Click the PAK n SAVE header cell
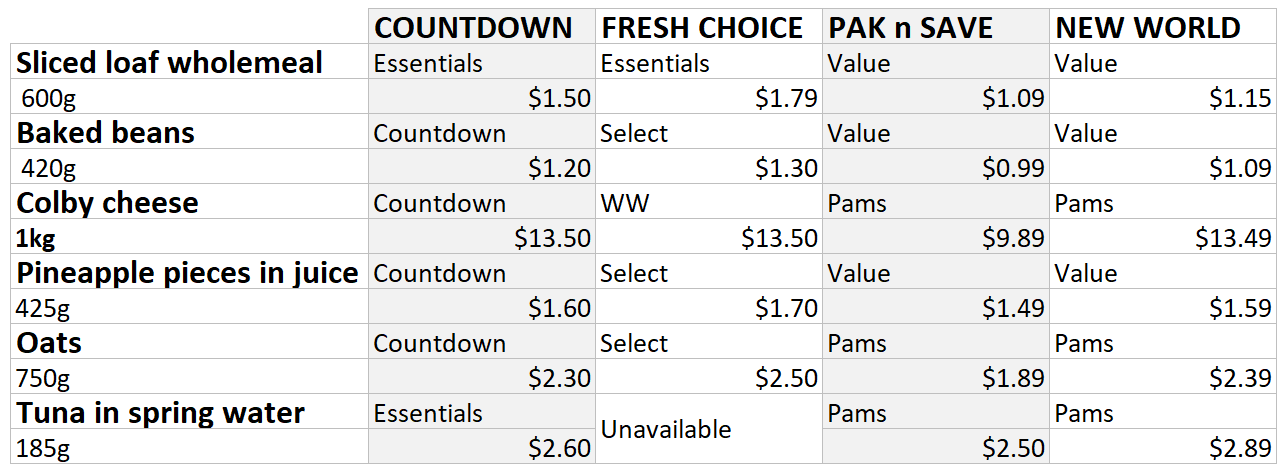Screen dimensions: 1284x473 click(936, 27)
